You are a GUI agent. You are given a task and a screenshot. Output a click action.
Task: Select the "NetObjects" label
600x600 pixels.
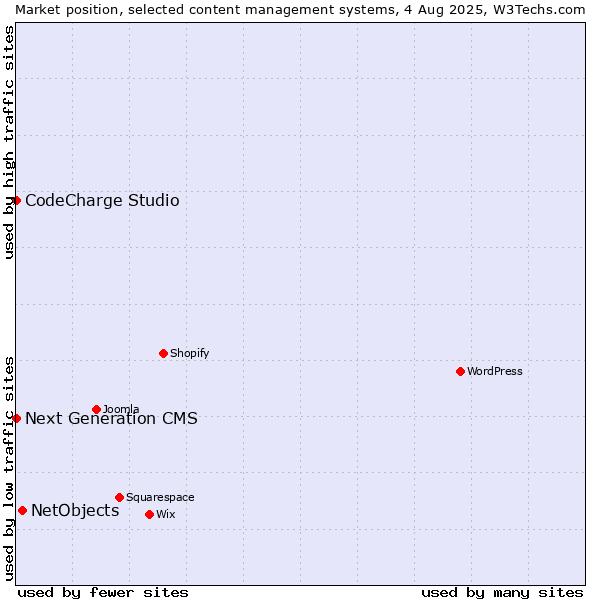point(75,510)
